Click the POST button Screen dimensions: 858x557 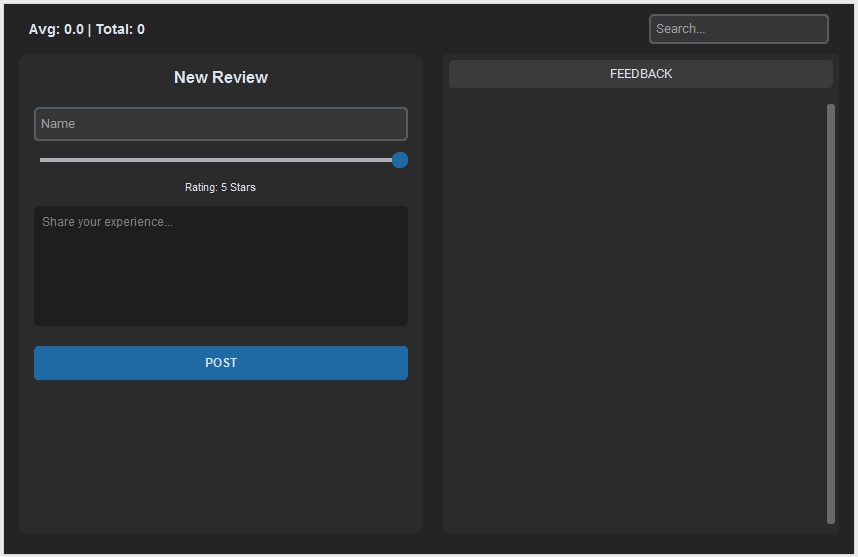(221, 363)
